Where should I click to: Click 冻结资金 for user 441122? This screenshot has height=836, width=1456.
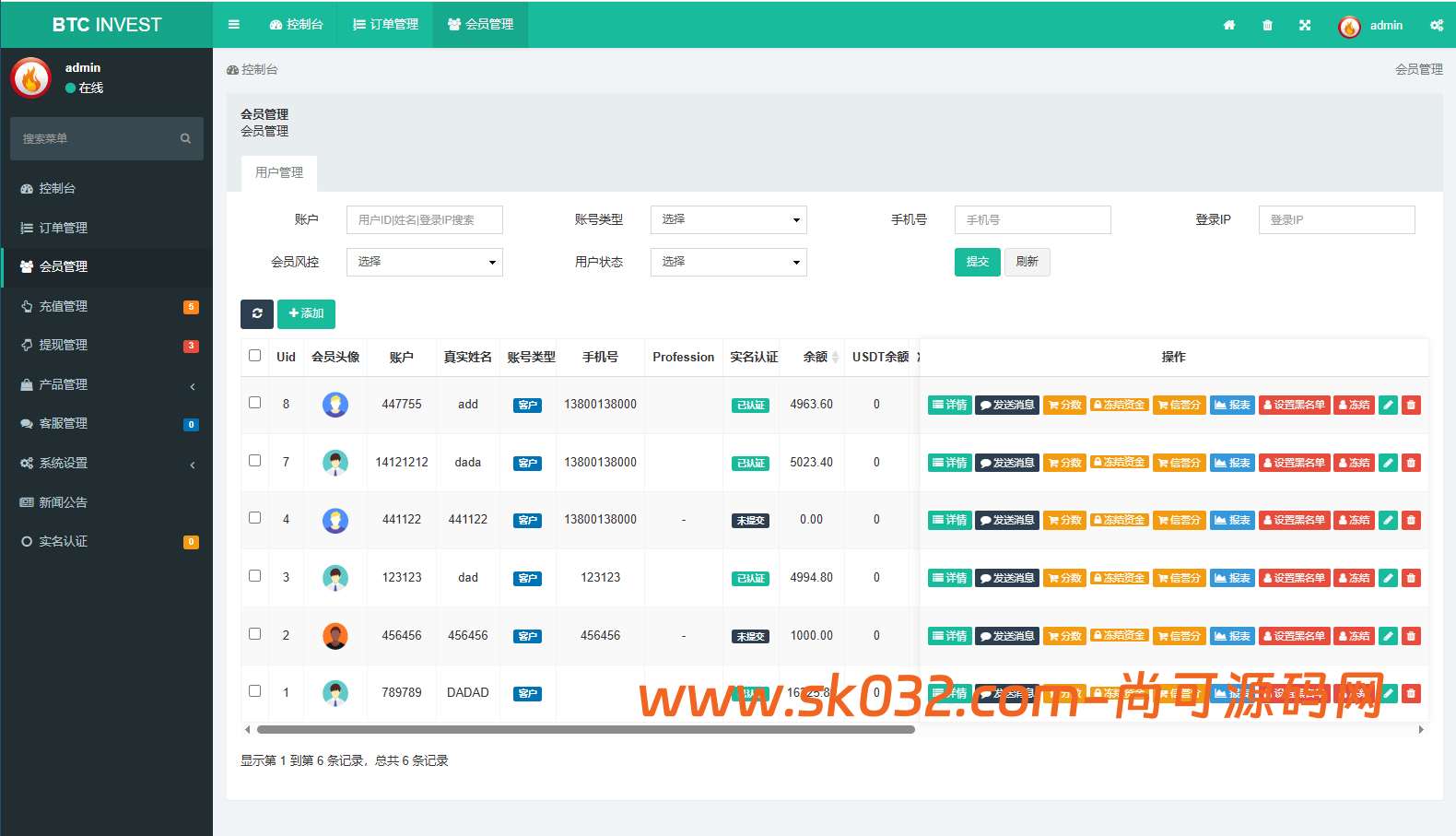click(1120, 520)
